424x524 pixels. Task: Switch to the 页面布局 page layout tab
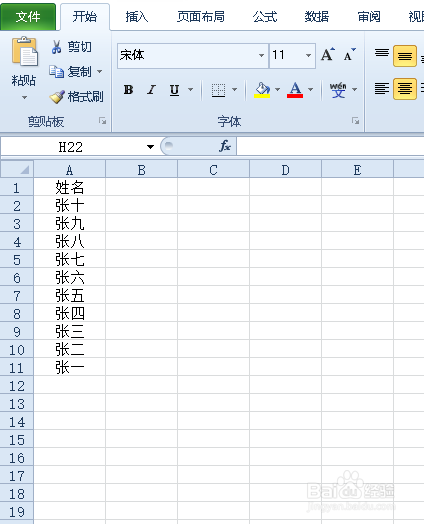click(201, 16)
